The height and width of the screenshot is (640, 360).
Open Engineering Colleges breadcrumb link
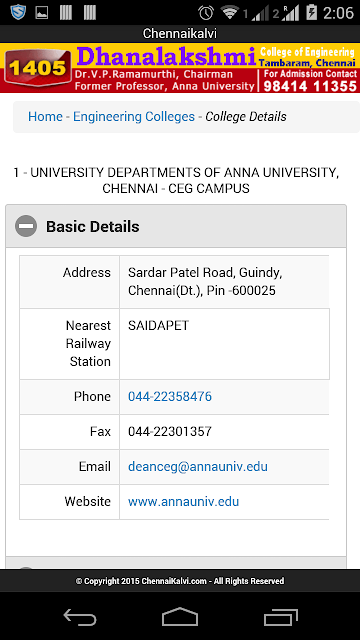134,117
